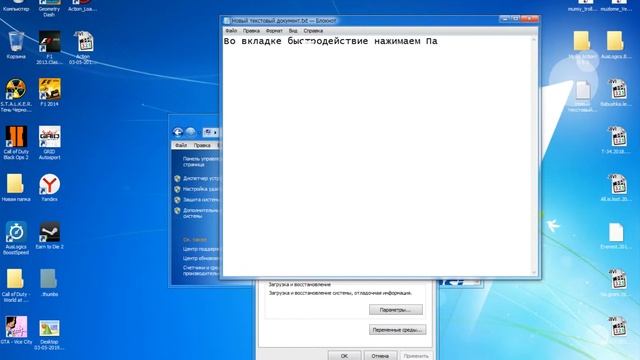The image size is (640, 360).
Task: Select the Новая папка desktop folder
Action: pyautogui.click(x=16, y=187)
